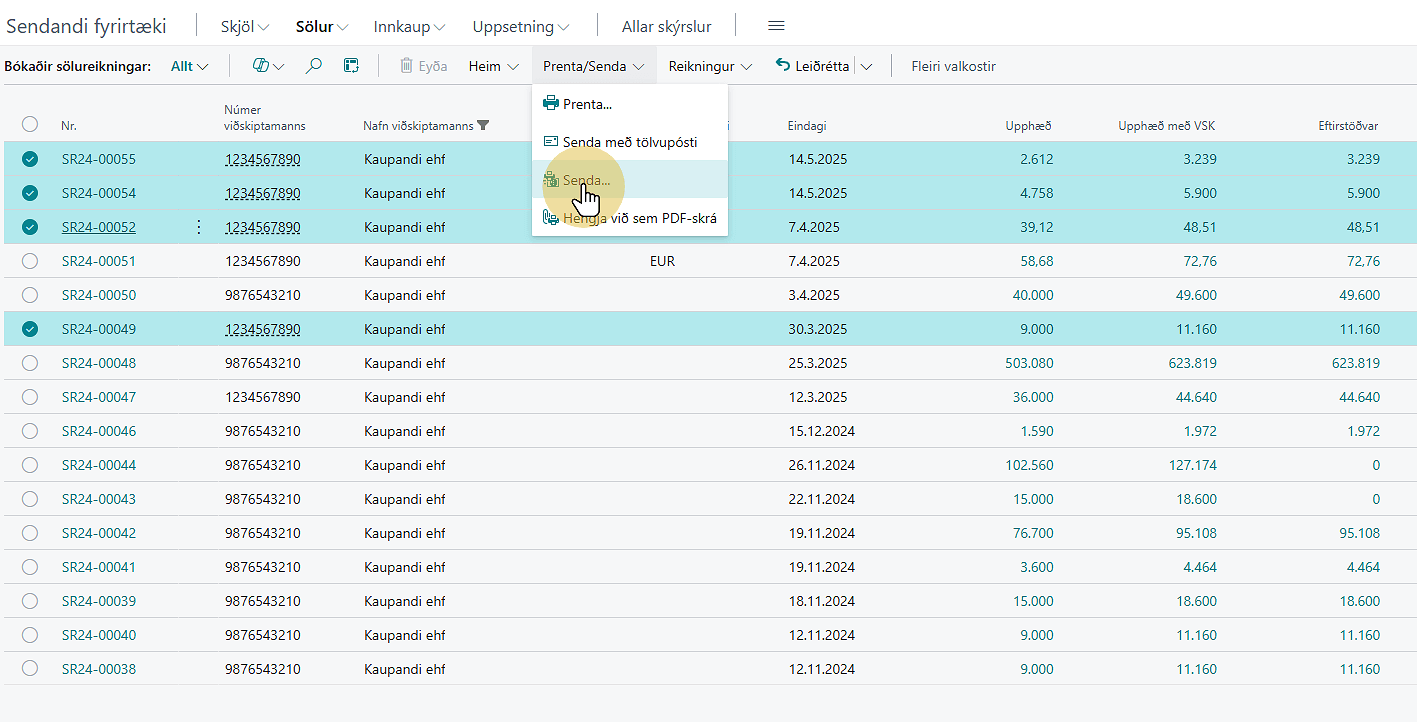Open the Allar skýrslur menu
Screen dimensions: 1417x722
point(666,27)
